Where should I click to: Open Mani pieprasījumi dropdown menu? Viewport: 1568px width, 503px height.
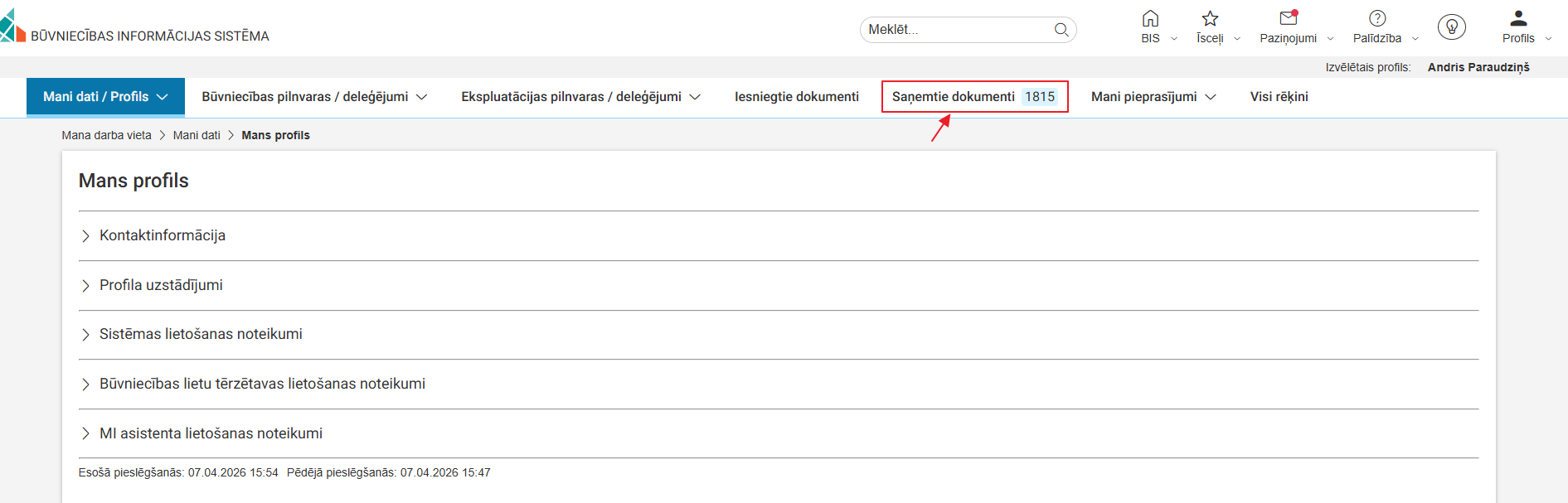[x=1153, y=97]
